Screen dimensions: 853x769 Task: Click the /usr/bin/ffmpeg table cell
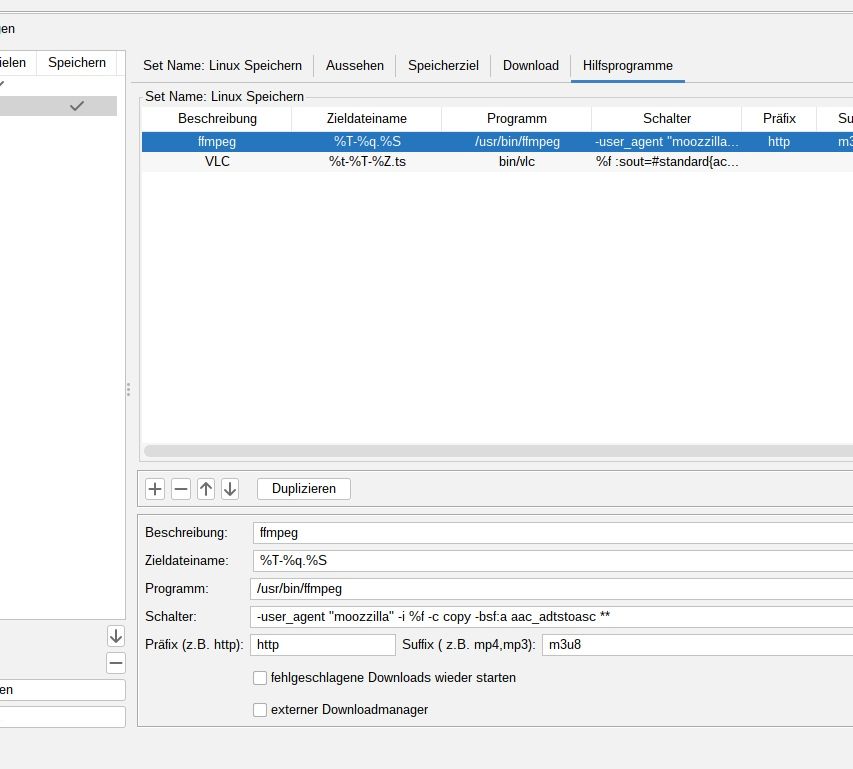click(x=517, y=141)
